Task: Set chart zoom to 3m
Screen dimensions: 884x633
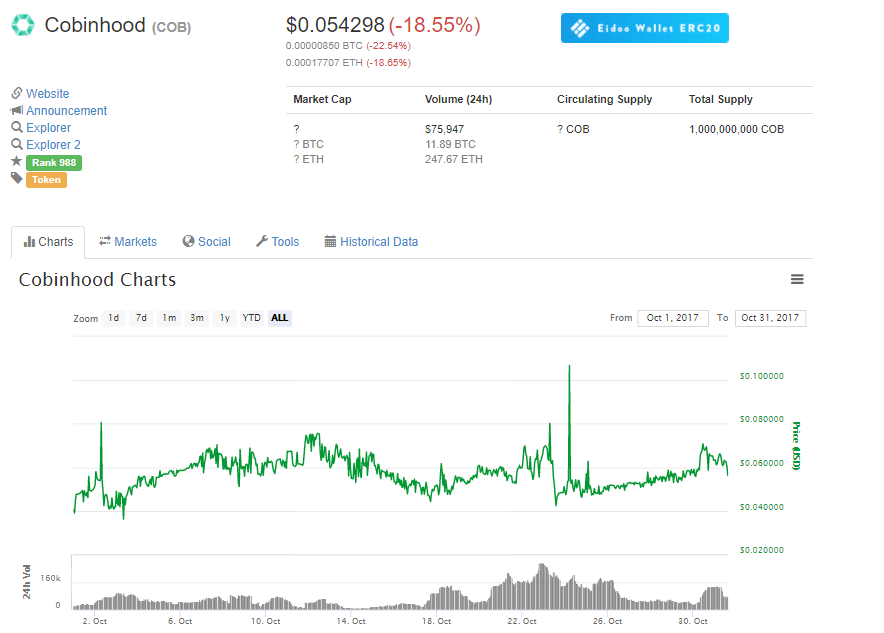Action: [197, 318]
